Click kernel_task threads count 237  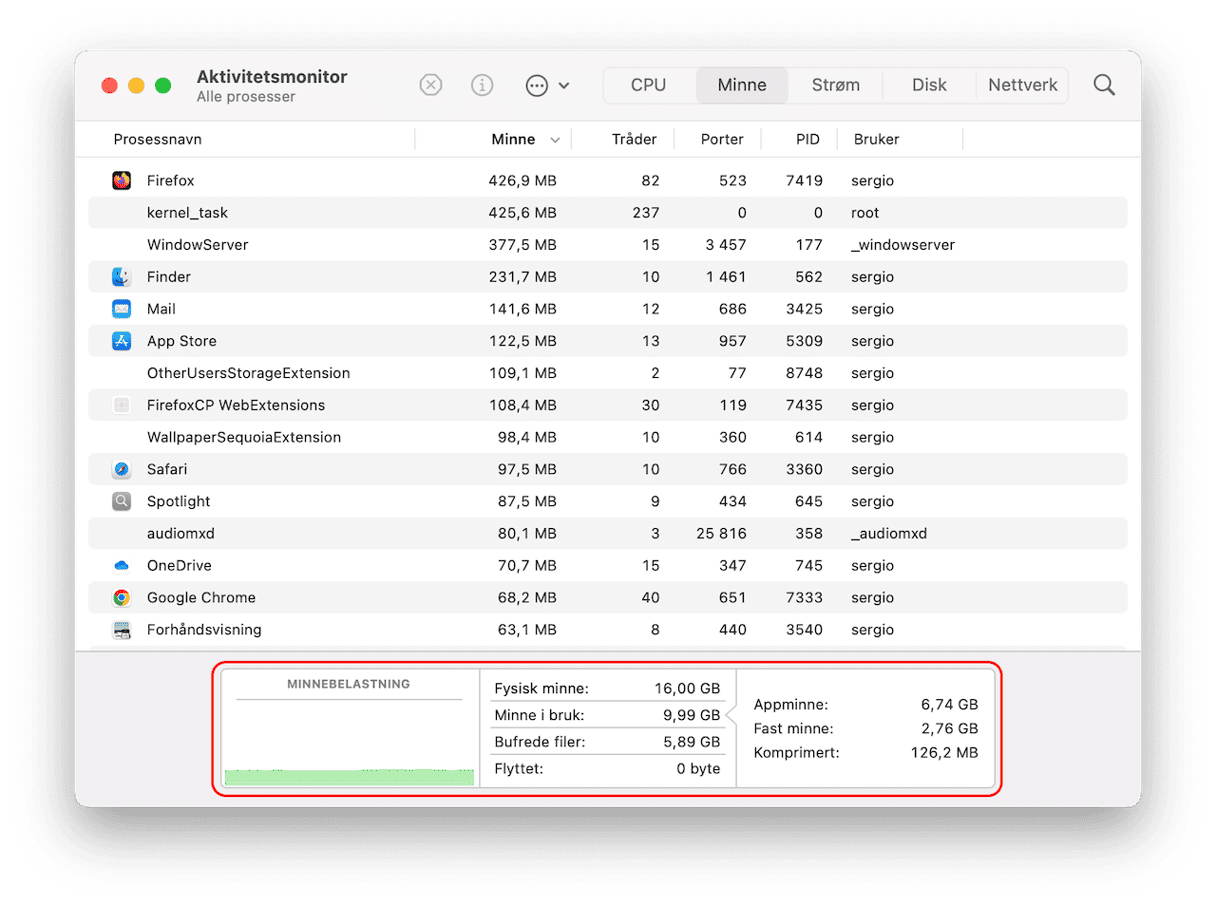(x=646, y=213)
